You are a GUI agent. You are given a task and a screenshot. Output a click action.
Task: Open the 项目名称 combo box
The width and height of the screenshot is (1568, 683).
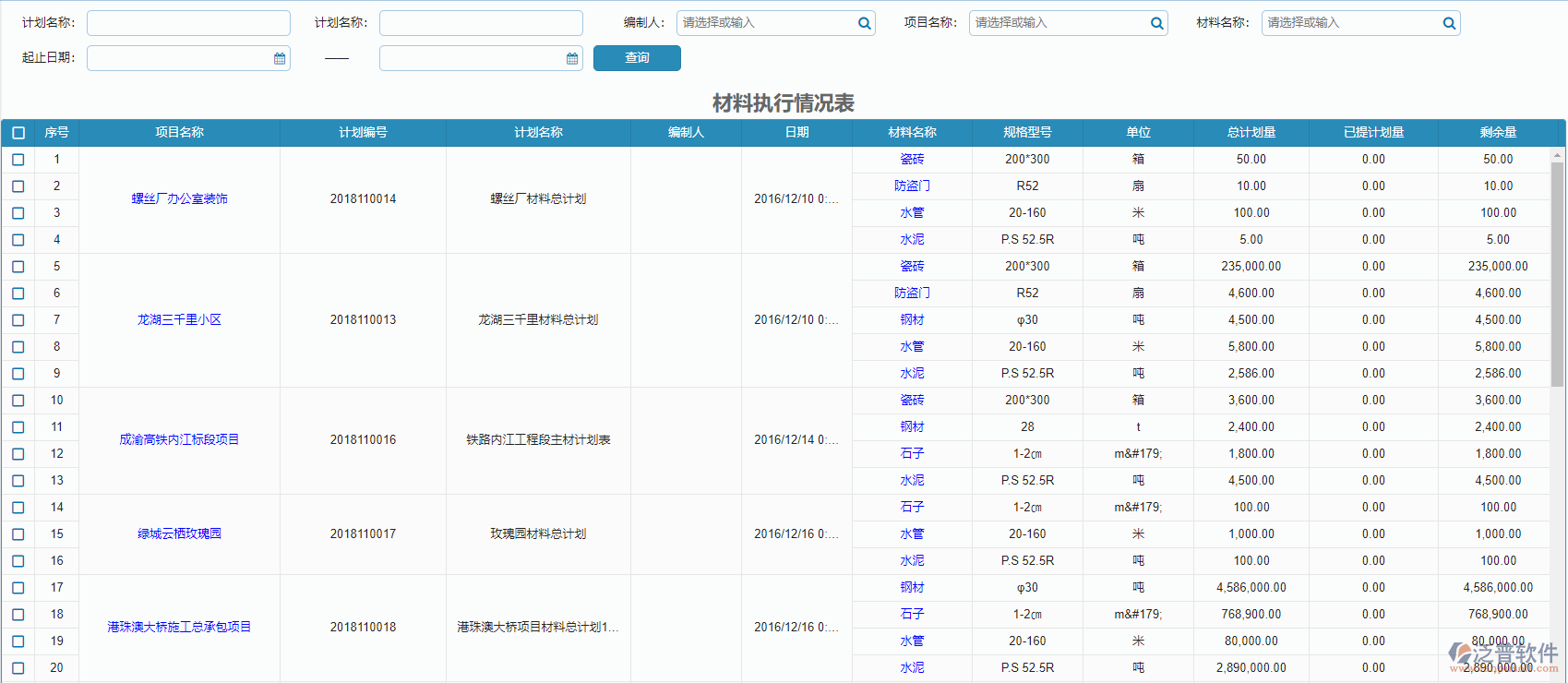1059,23
